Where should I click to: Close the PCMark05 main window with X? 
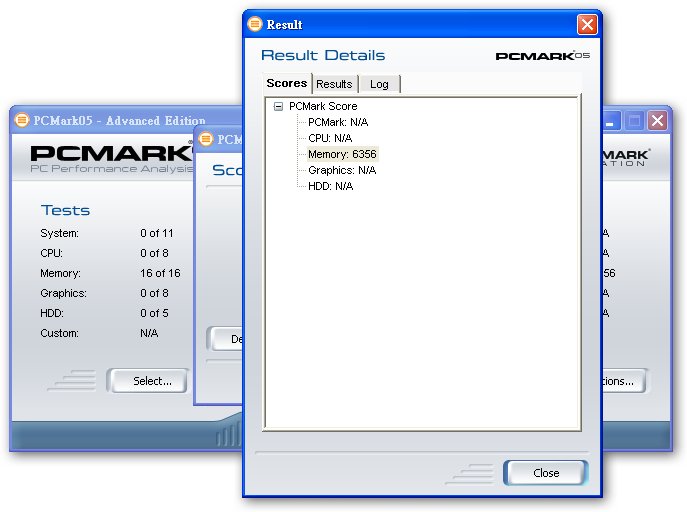pyautogui.click(x=657, y=120)
